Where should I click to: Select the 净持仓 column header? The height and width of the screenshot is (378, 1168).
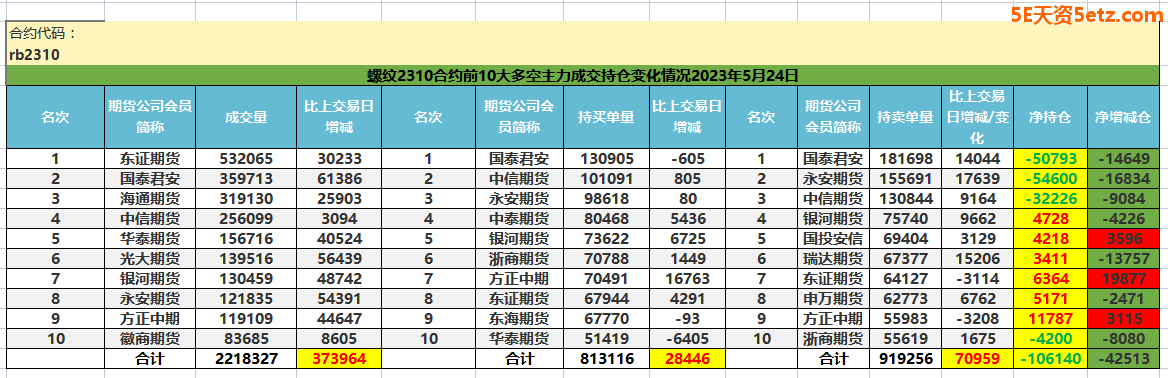tap(1050, 117)
